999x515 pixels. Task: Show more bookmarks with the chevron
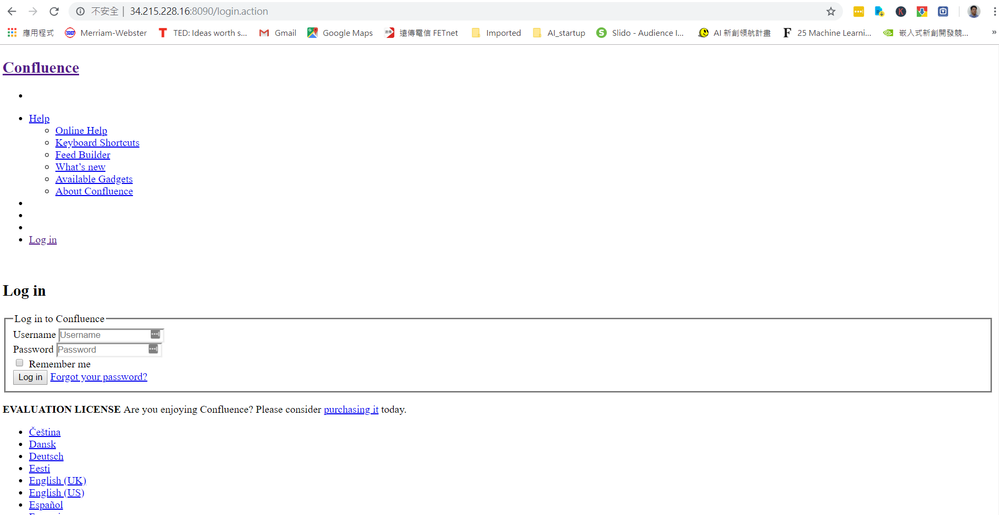(993, 33)
